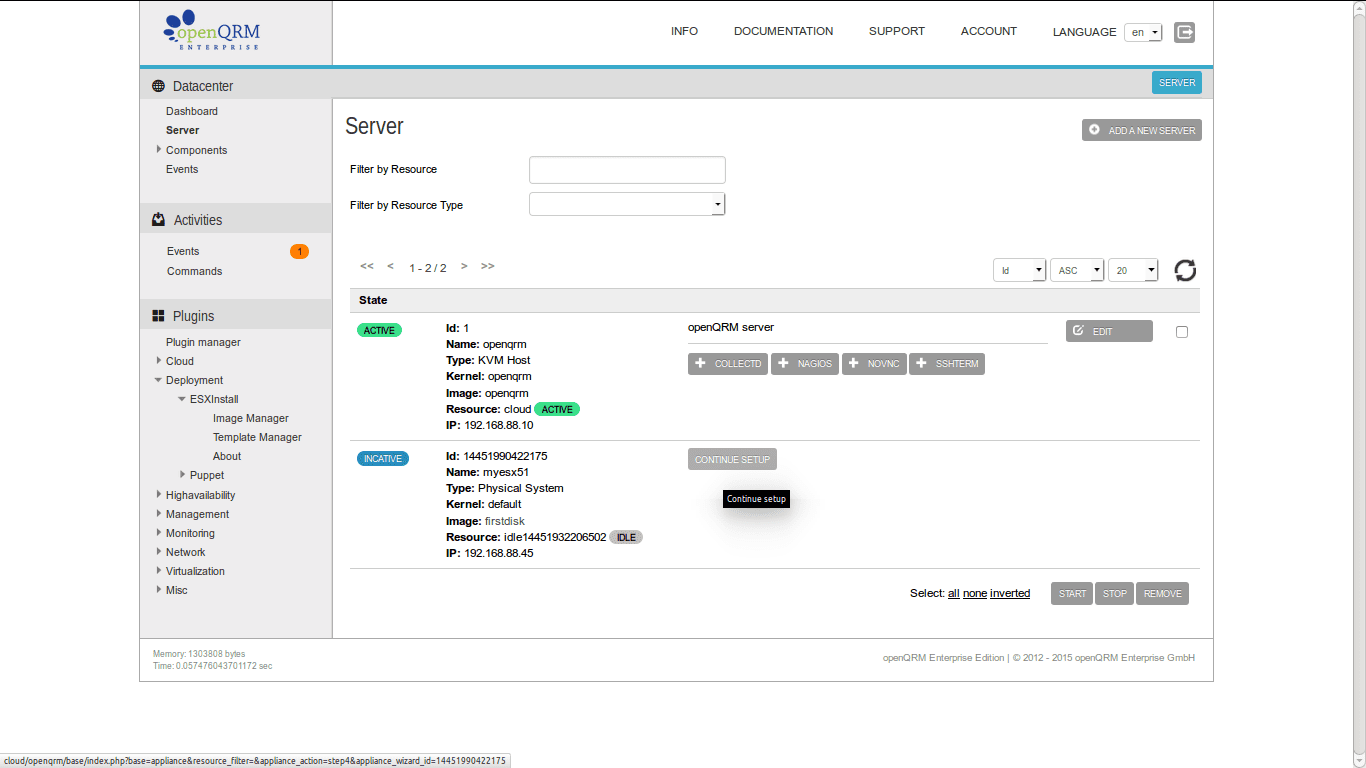Click the State column header

tap(373, 300)
